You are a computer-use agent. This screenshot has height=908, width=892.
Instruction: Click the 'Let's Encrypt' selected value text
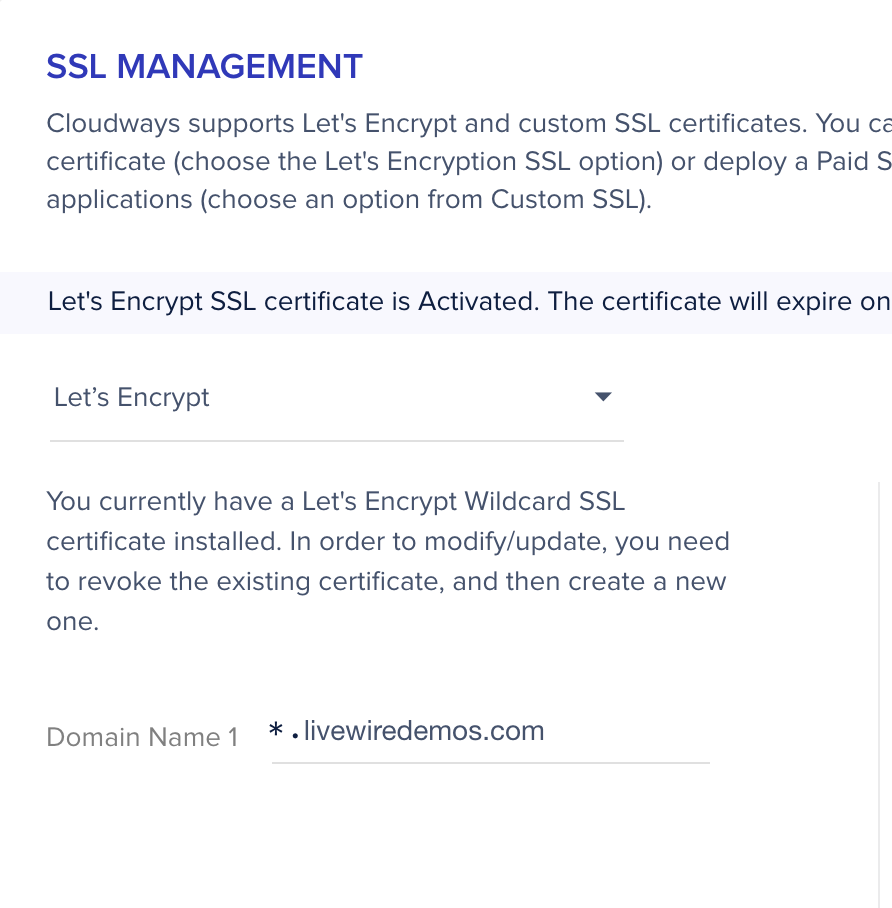click(132, 397)
